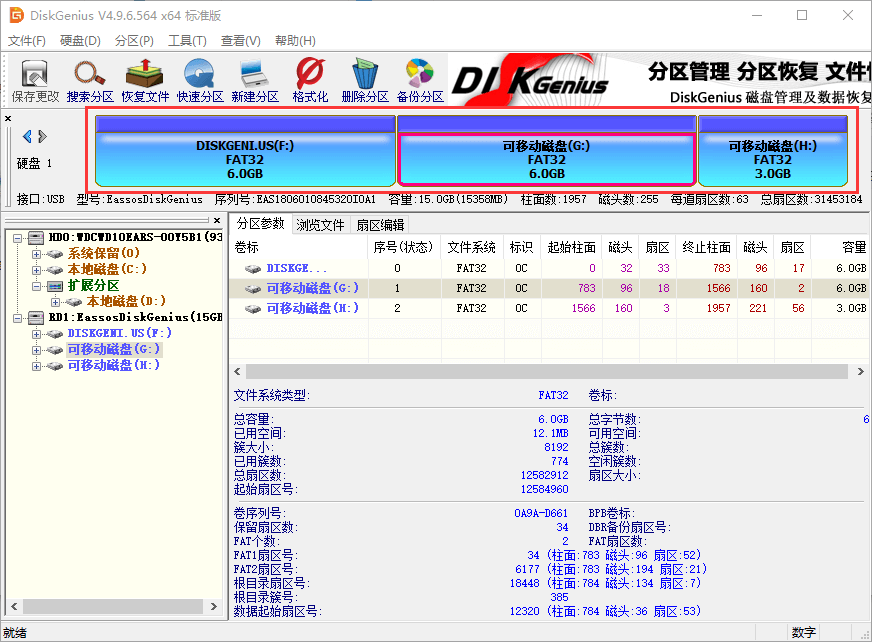This screenshot has width=872, height=642.
Task: Close the disk map panel with X
Action: pyautogui.click(x=8, y=118)
